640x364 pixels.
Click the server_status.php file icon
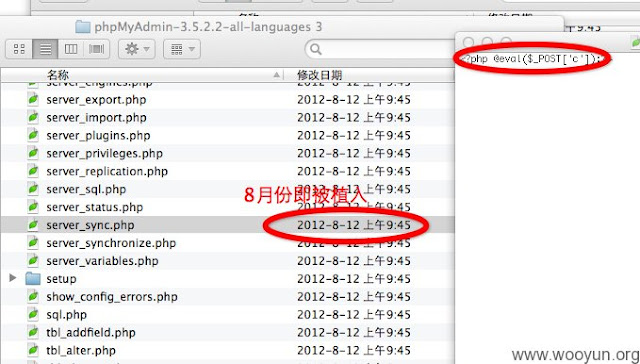point(33,207)
